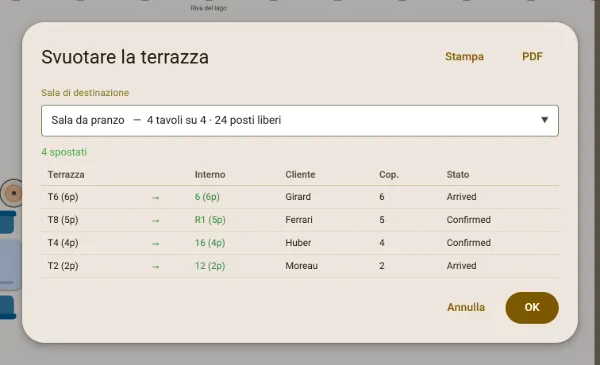The height and width of the screenshot is (365, 600).
Task: Click the covers value 2 for Moreau
Action: (x=382, y=266)
